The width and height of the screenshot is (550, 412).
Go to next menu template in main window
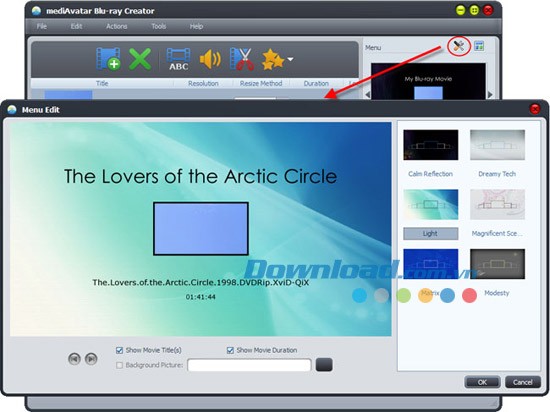tap(490, 94)
